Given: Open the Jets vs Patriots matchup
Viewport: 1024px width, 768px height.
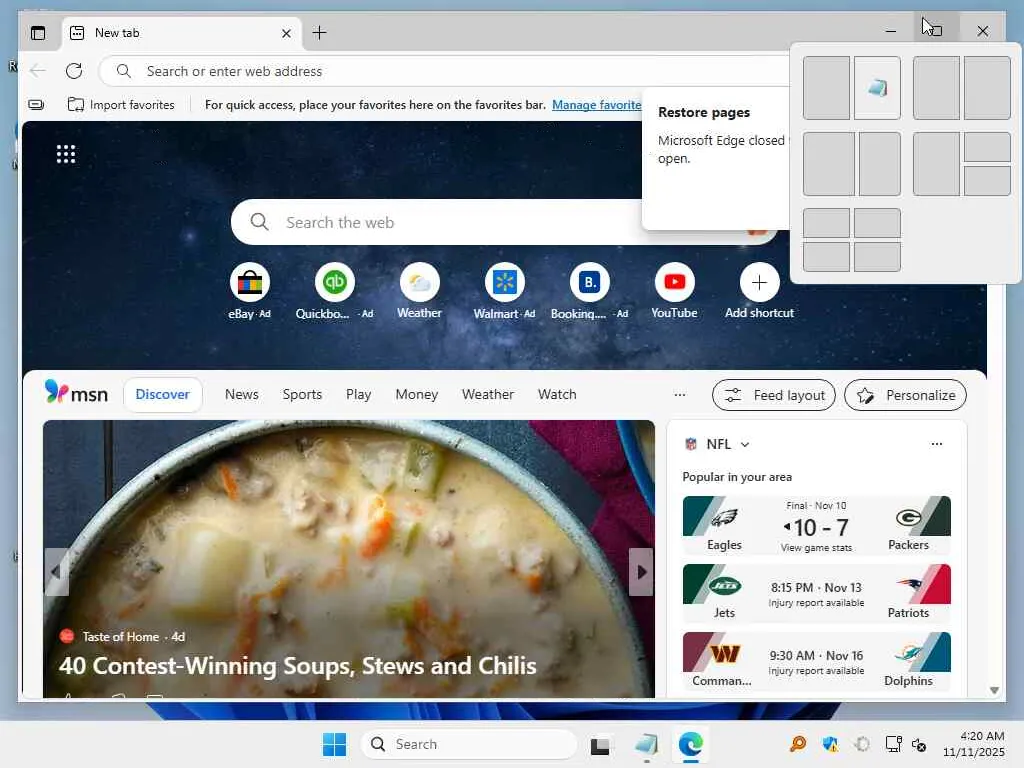Looking at the screenshot, I should (x=816, y=594).
